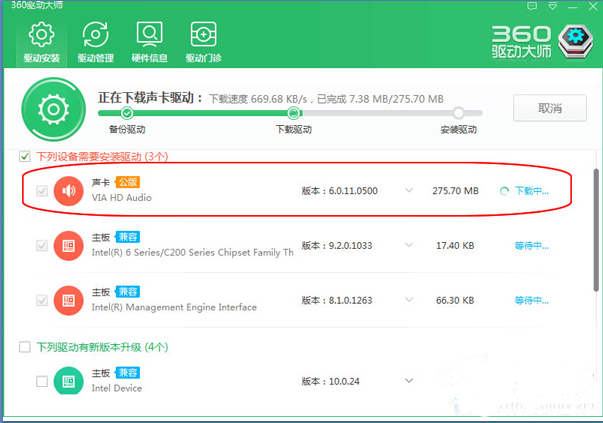Toggle the 下列驱动有新版本升级 checkbox
The width and height of the screenshot is (603, 423).
click(25, 347)
